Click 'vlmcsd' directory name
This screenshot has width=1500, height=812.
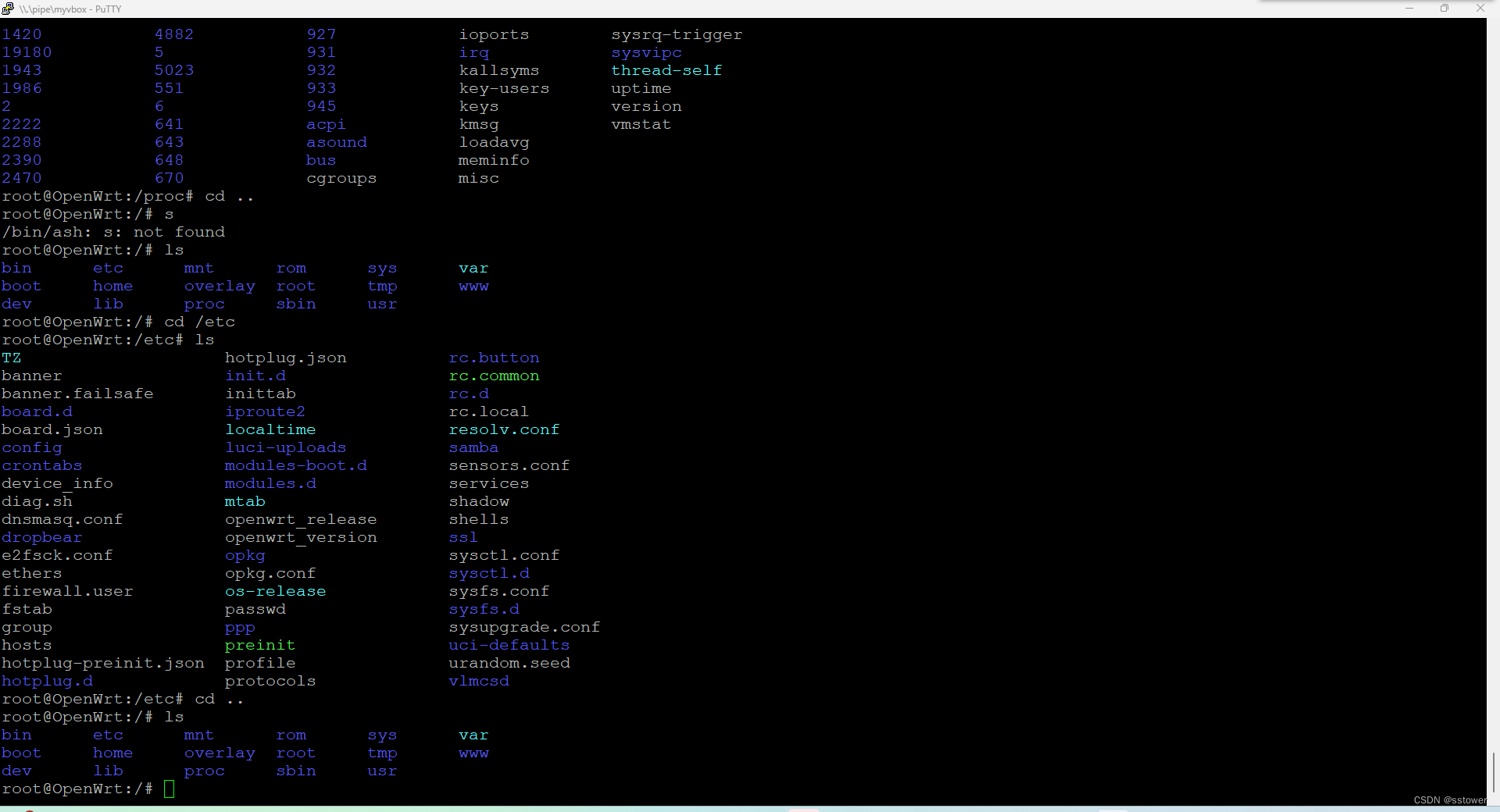pyautogui.click(x=479, y=681)
